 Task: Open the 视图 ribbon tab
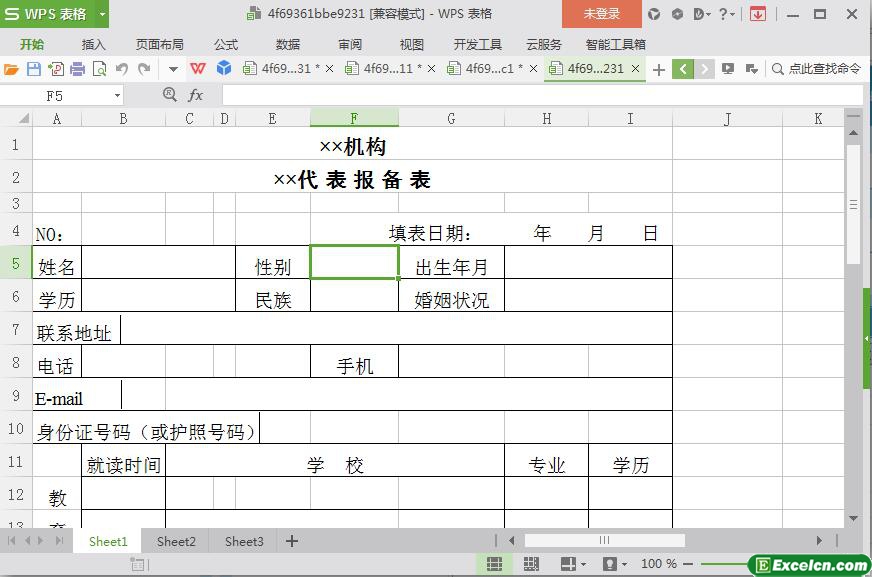tap(412, 44)
